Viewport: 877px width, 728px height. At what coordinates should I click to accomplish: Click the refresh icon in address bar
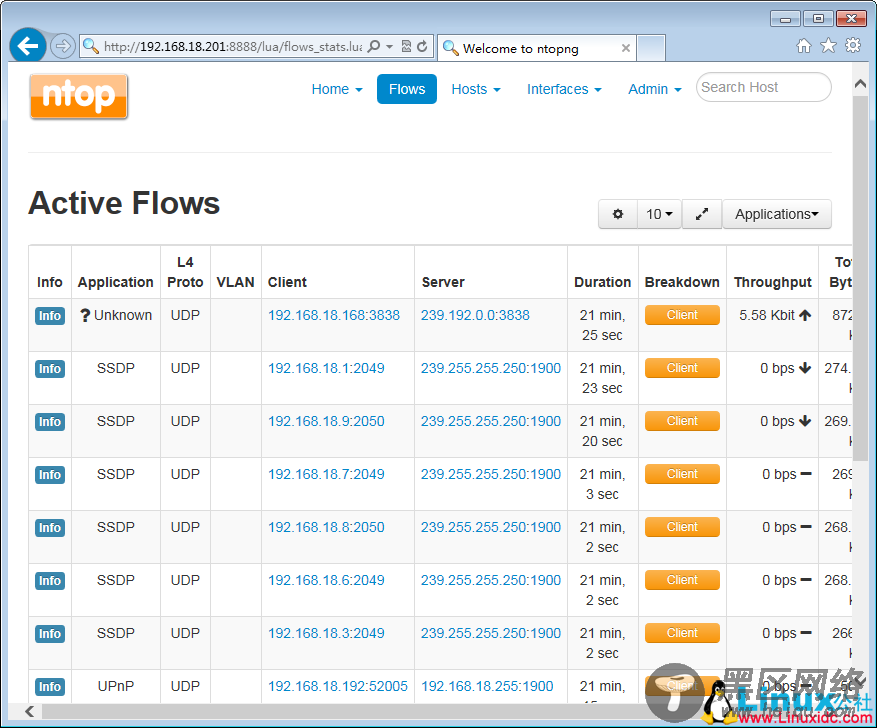423,46
